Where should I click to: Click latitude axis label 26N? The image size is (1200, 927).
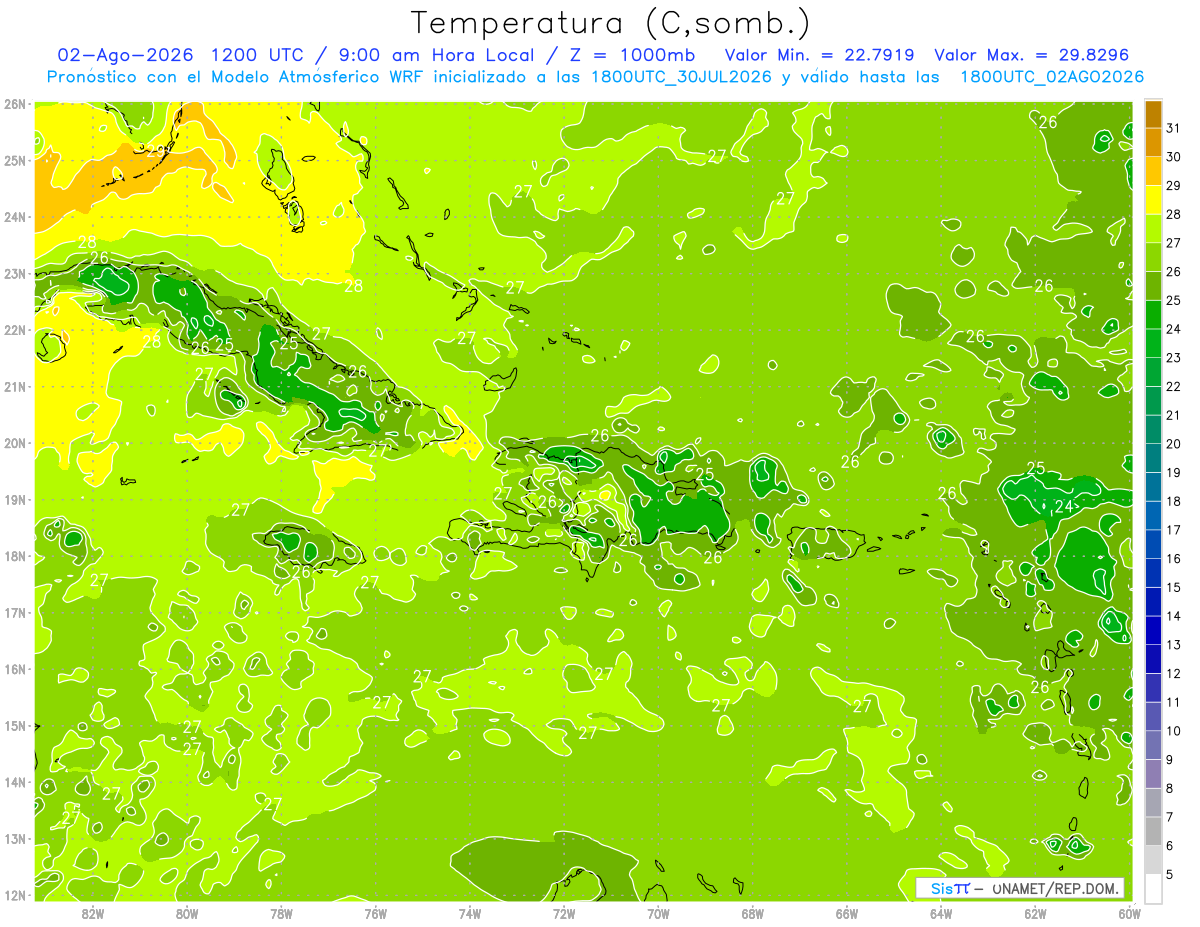[x=15, y=104]
